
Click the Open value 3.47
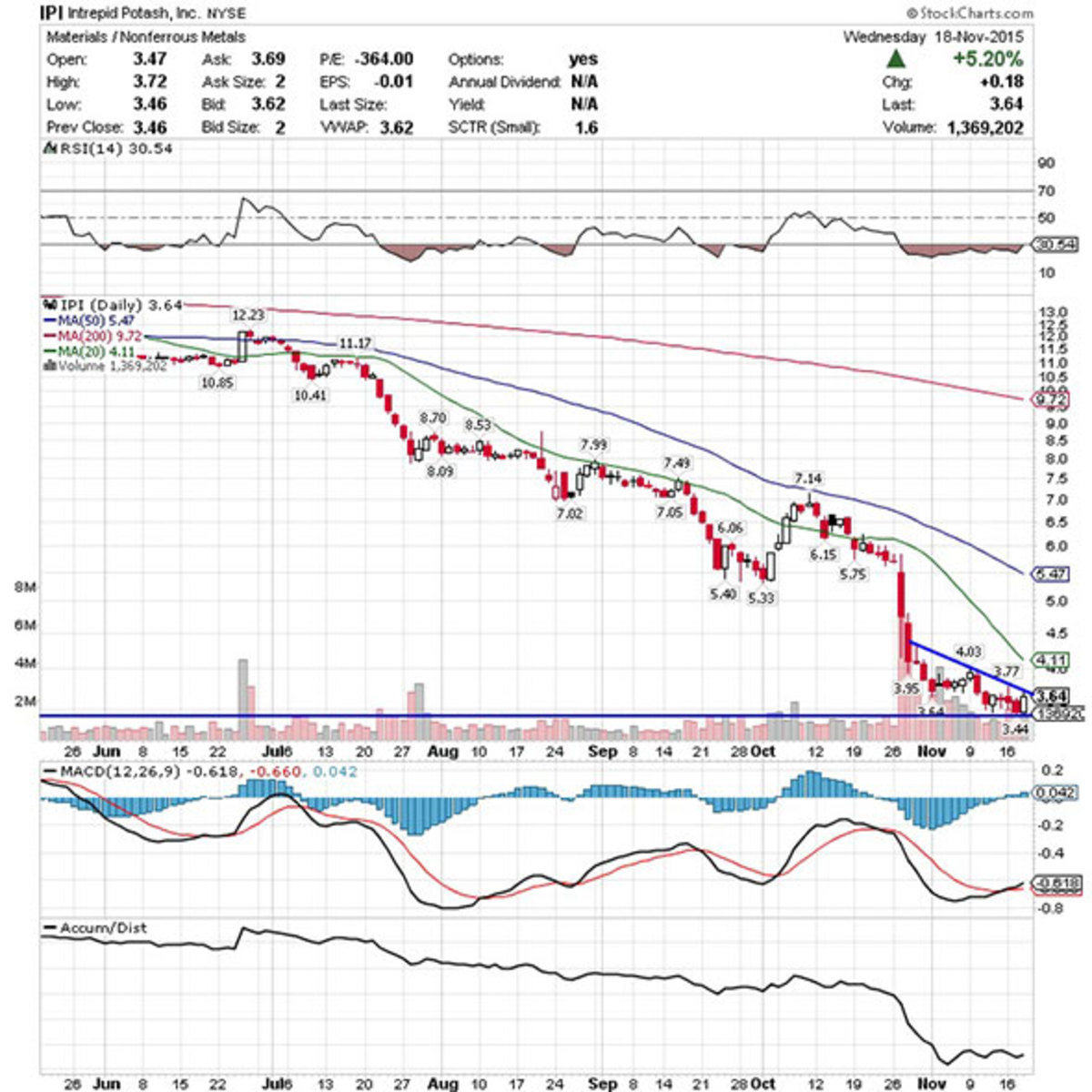(x=148, y=59)
